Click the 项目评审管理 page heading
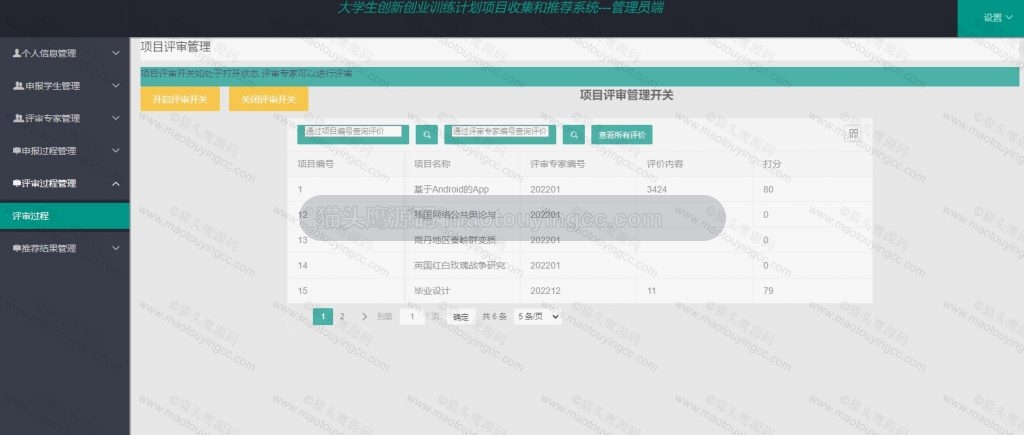This screenshot has height=435, width=1024. (x=176, y=47)
